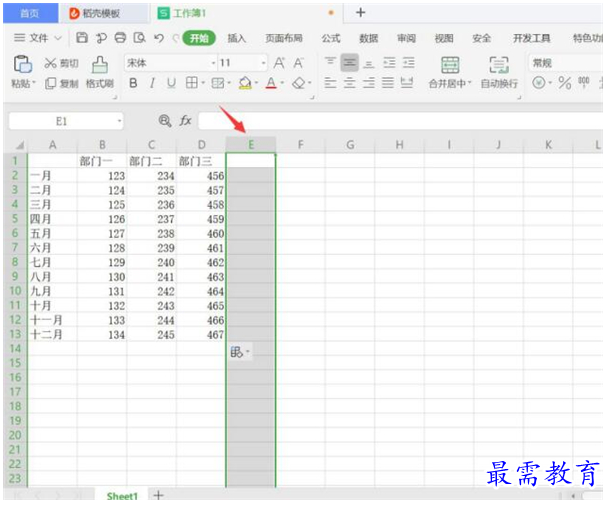Click the Cut (剪切) scissors button
608x505 pixels.
point(61,63)
